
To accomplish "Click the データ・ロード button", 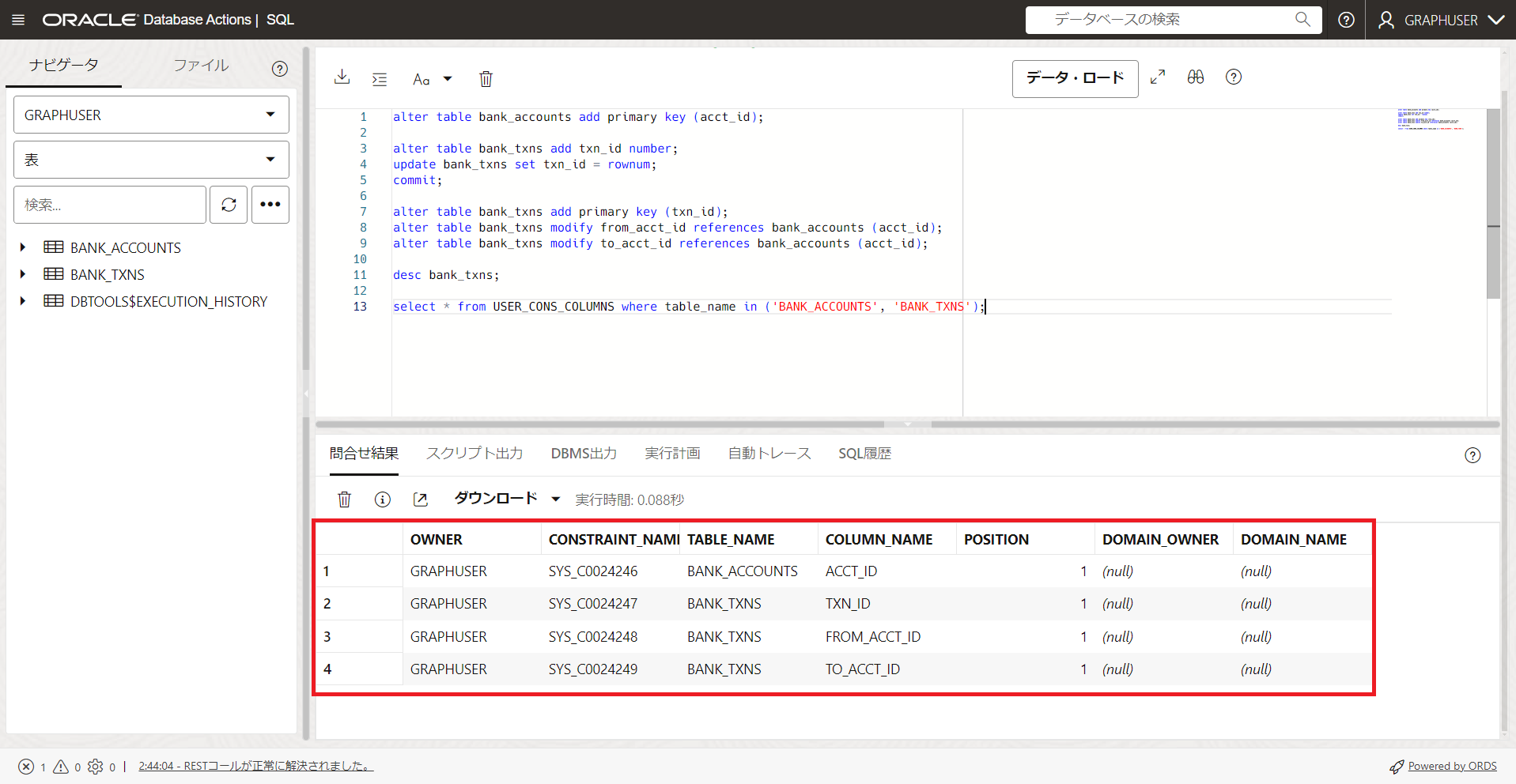I will coord(1075,78).
